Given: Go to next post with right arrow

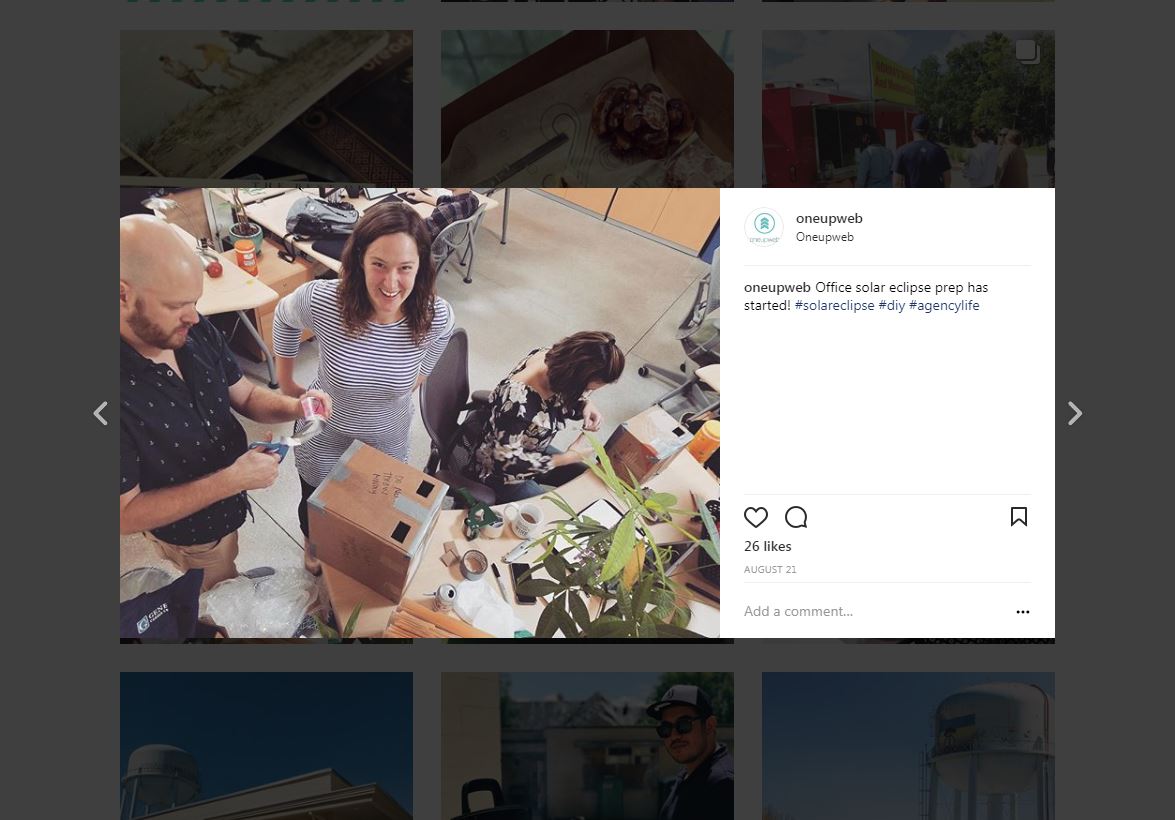Looking at the screenshot, I should click(1075, 413).
